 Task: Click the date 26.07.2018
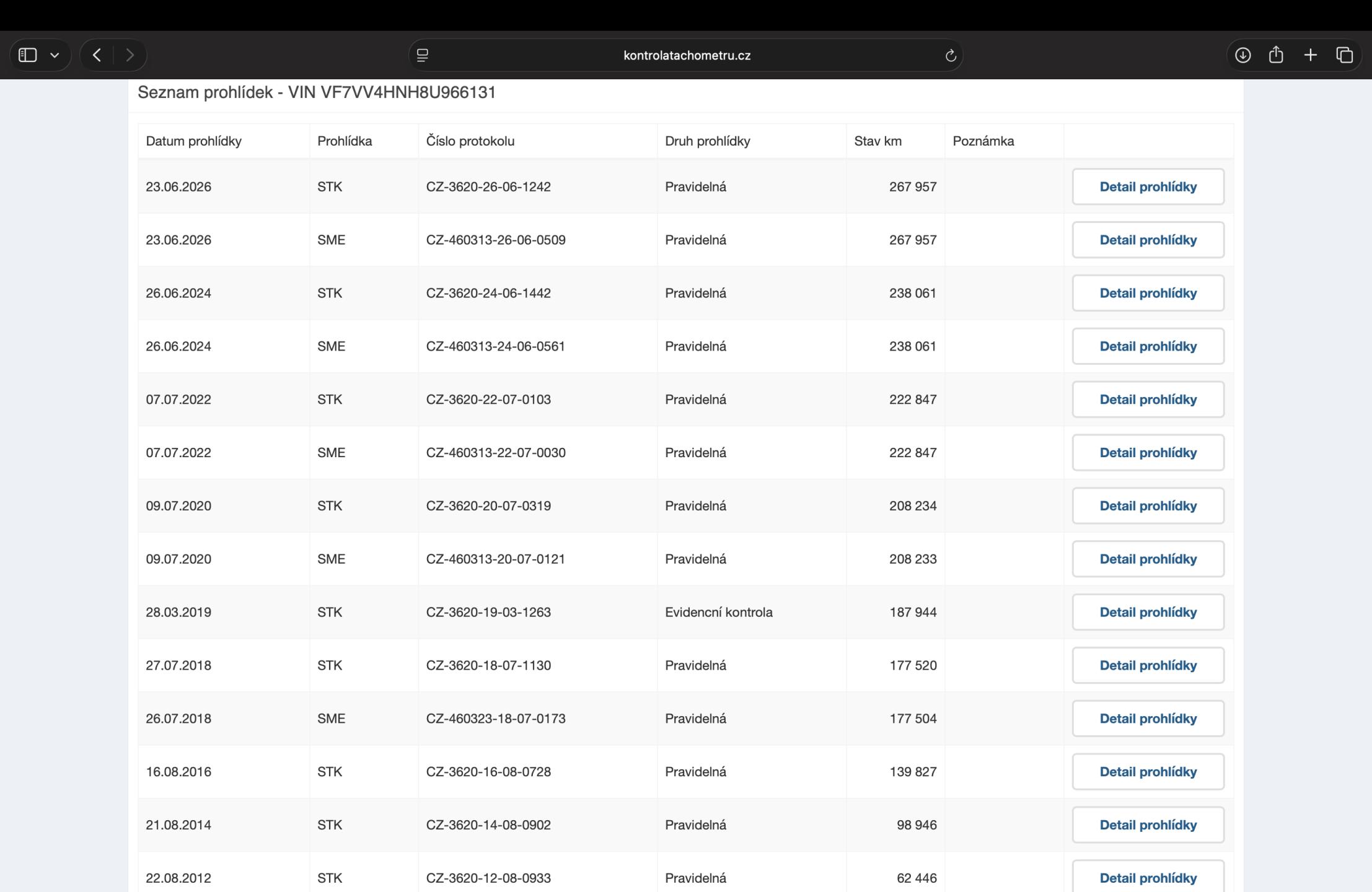pos(178,719)
